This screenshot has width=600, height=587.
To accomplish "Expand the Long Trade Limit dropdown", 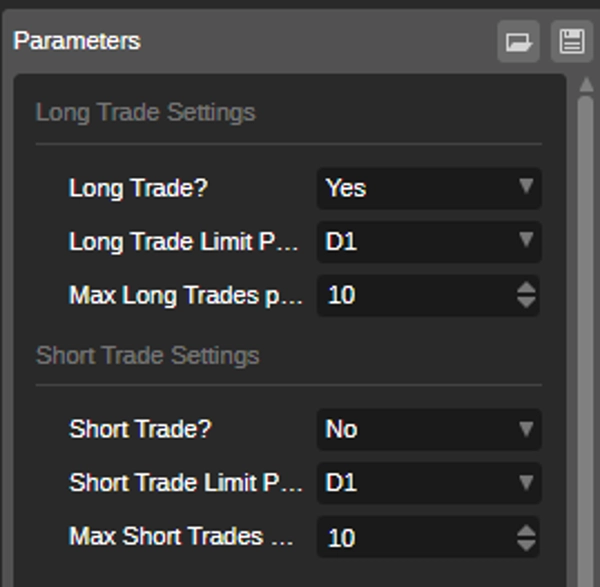I will (x=429, y=241).
